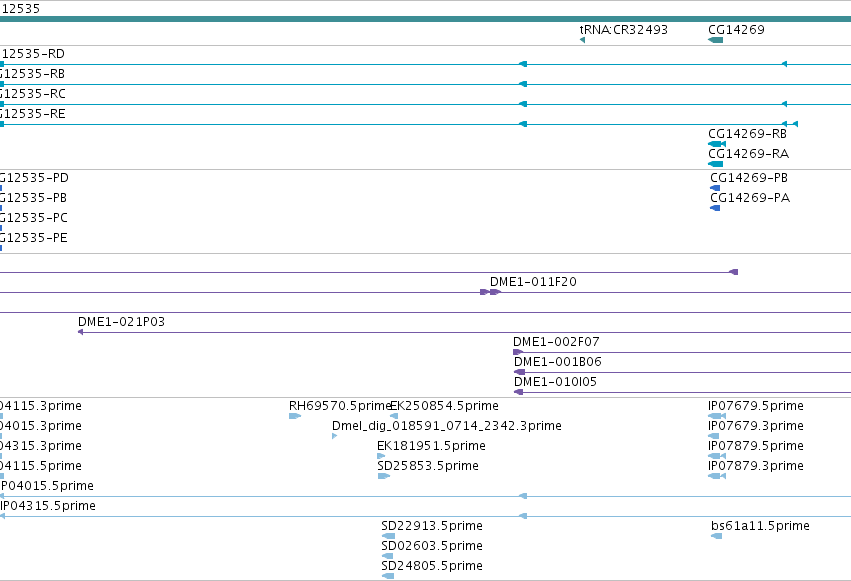Select protein CG14269-PB label

(749, 177)
